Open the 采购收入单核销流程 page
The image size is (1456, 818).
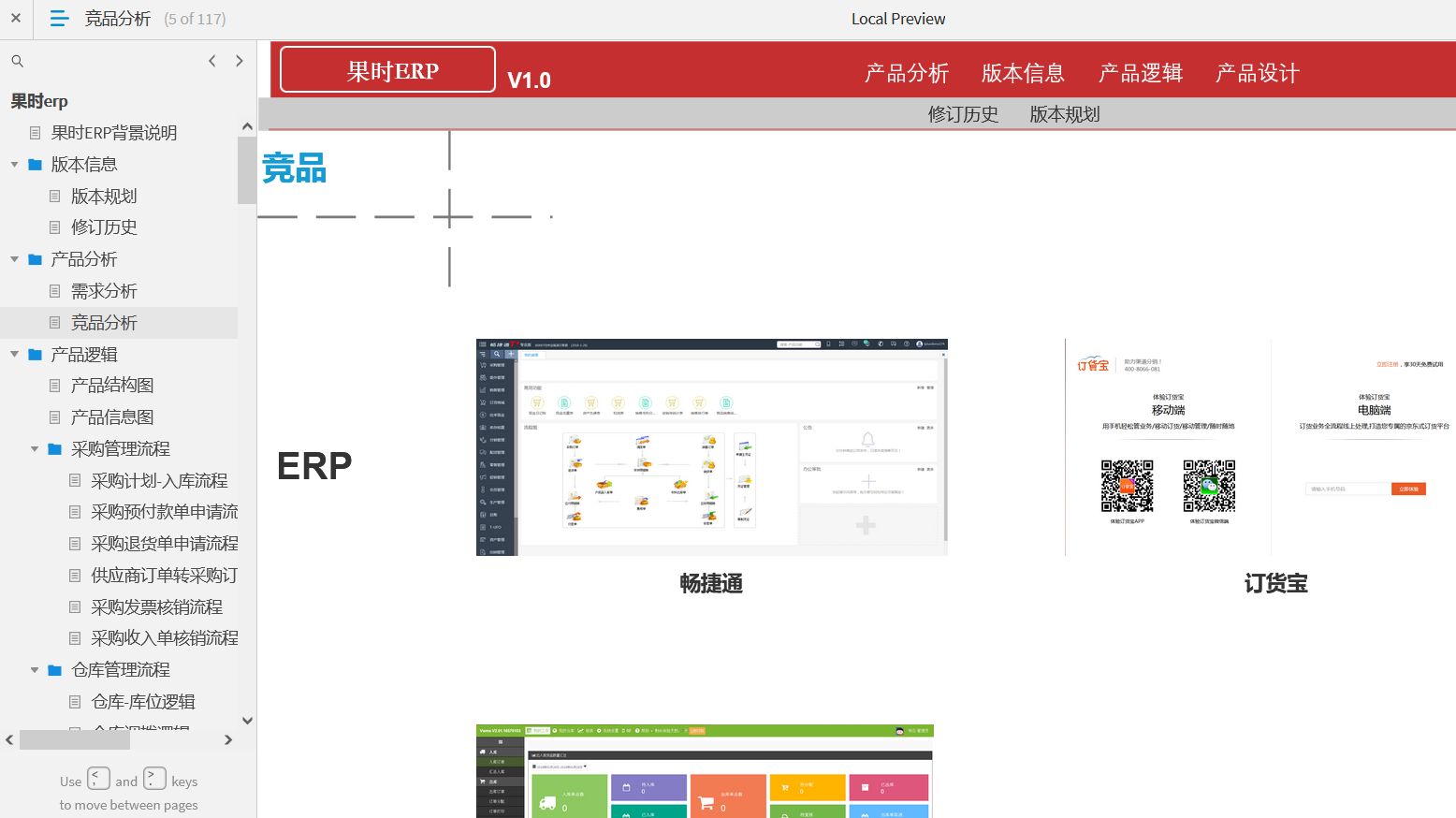165,638
